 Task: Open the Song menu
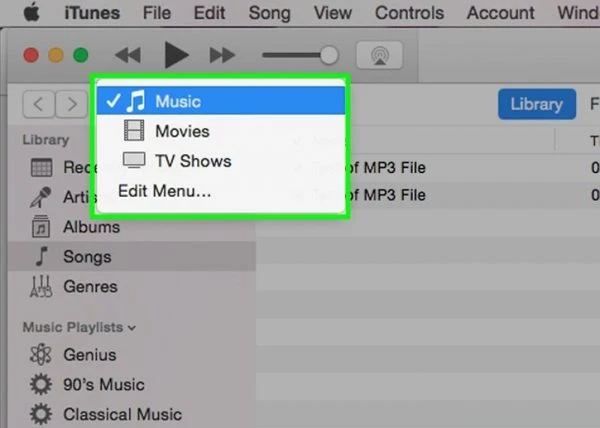[270, 13]
